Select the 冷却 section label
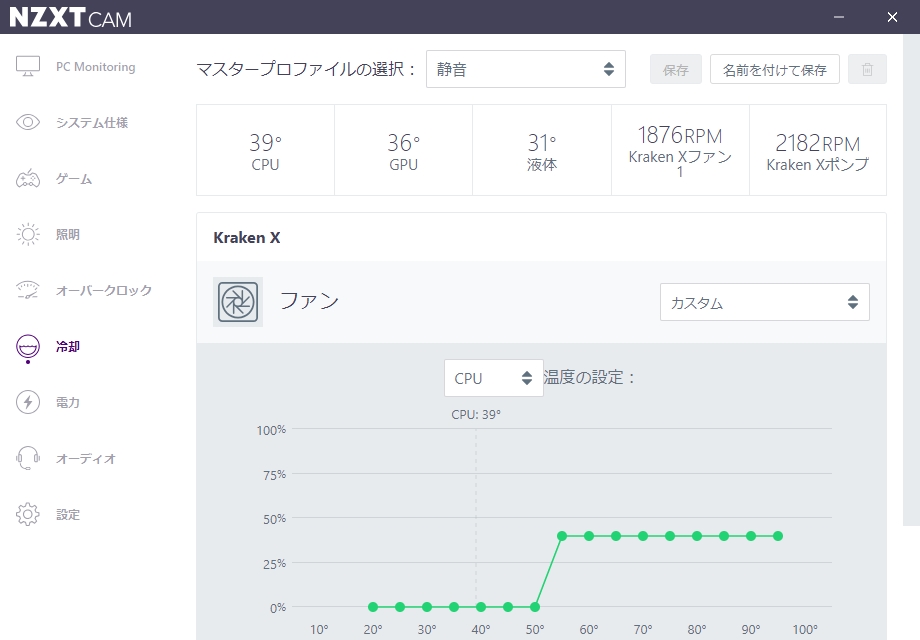 pyautogui.click(x=67, y=346)
